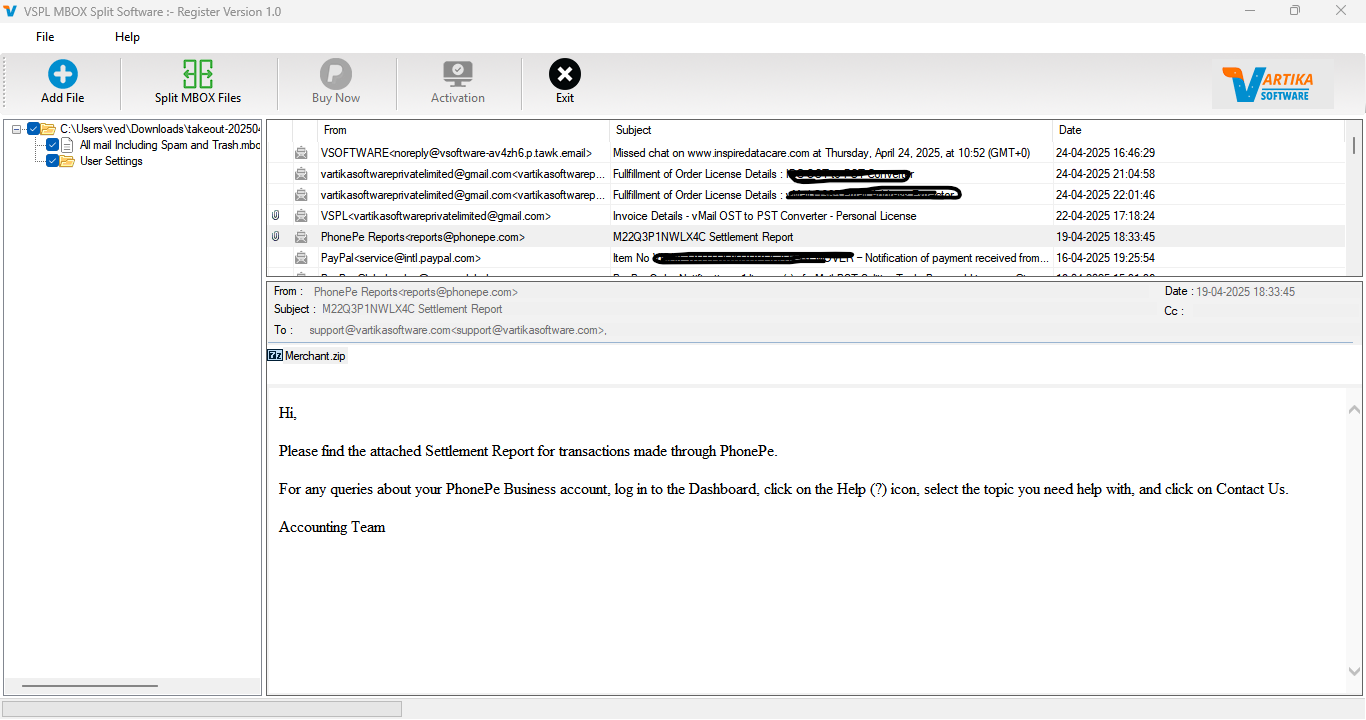
Task: Open the File menu
Action: (x=45, y=37)
